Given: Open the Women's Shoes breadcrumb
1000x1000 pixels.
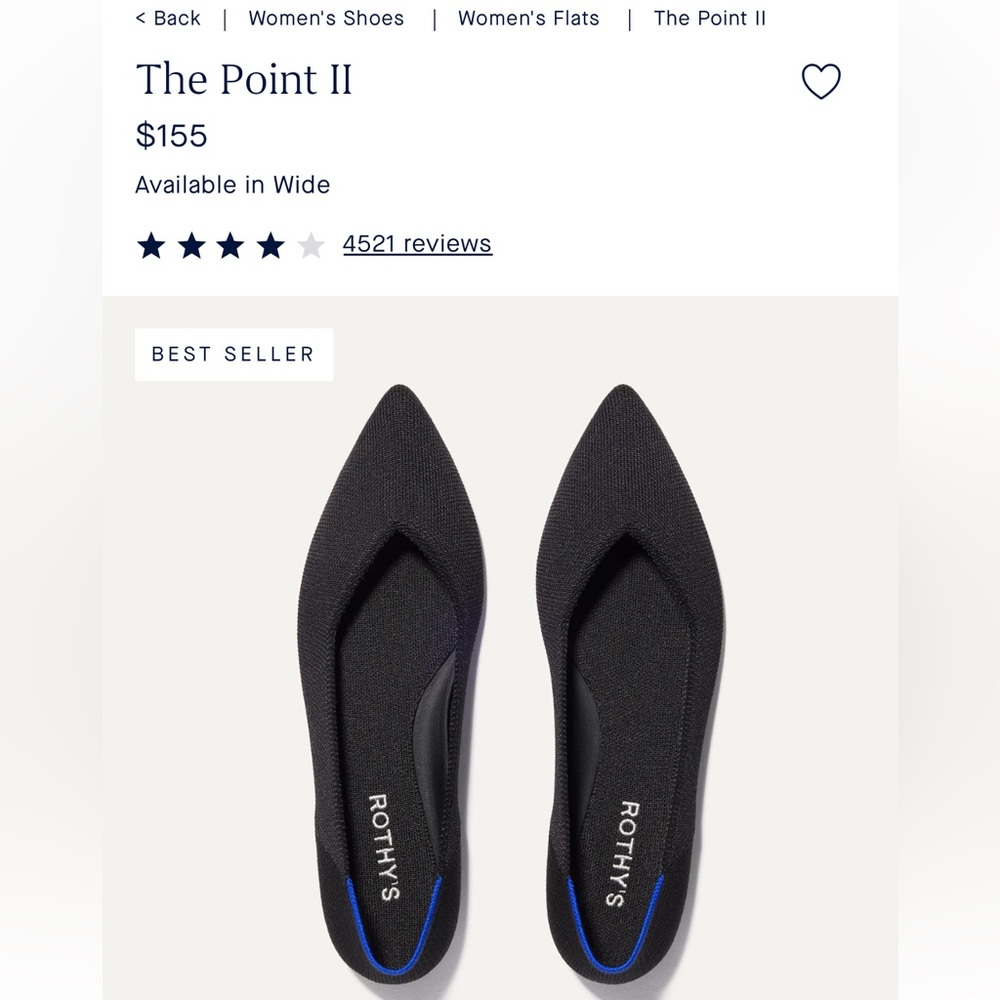Looking at the screenshot, I should pyautogui.click(x=325, y=18).
